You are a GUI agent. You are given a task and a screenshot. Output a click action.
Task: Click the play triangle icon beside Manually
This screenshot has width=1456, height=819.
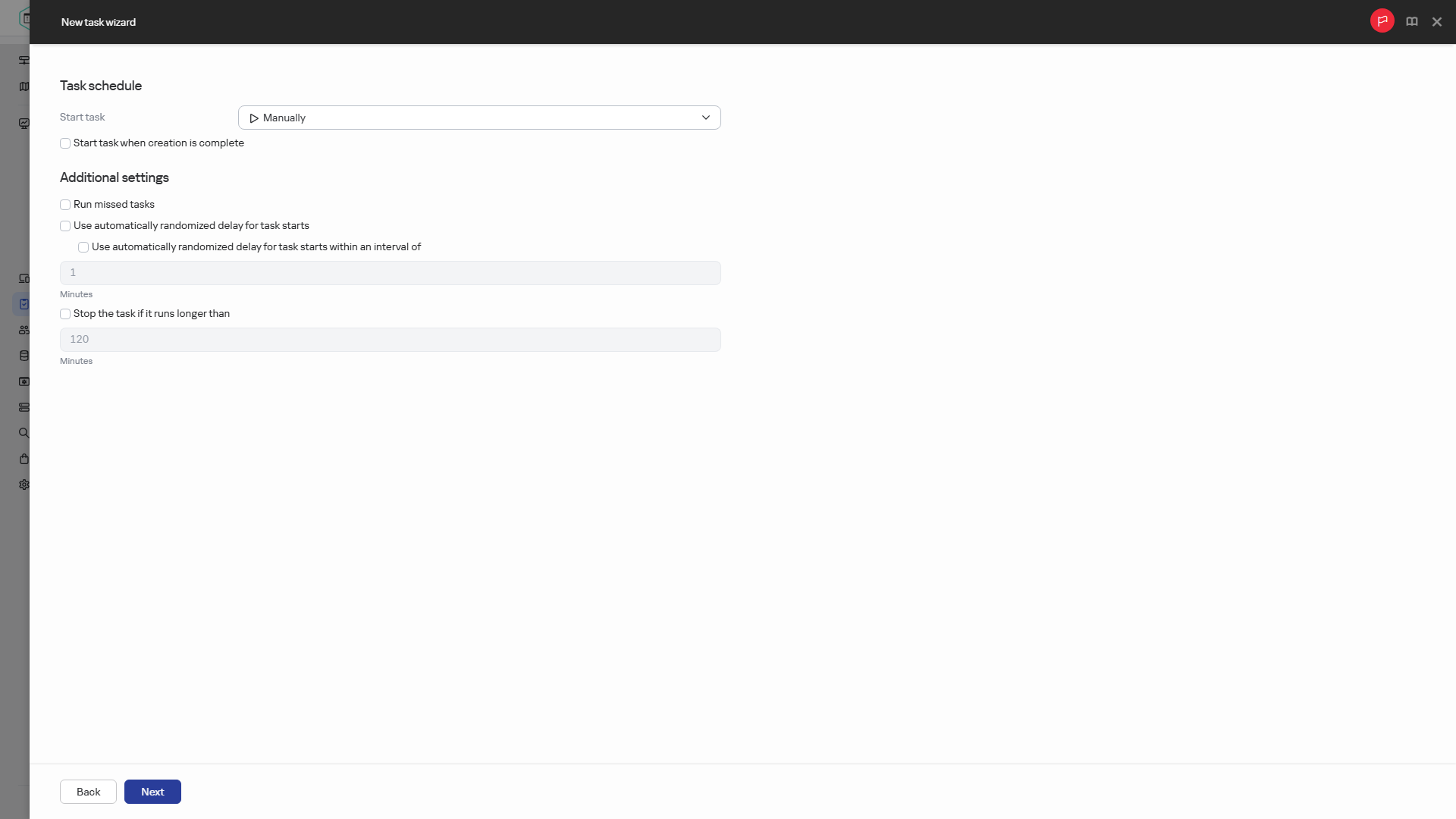254,118
